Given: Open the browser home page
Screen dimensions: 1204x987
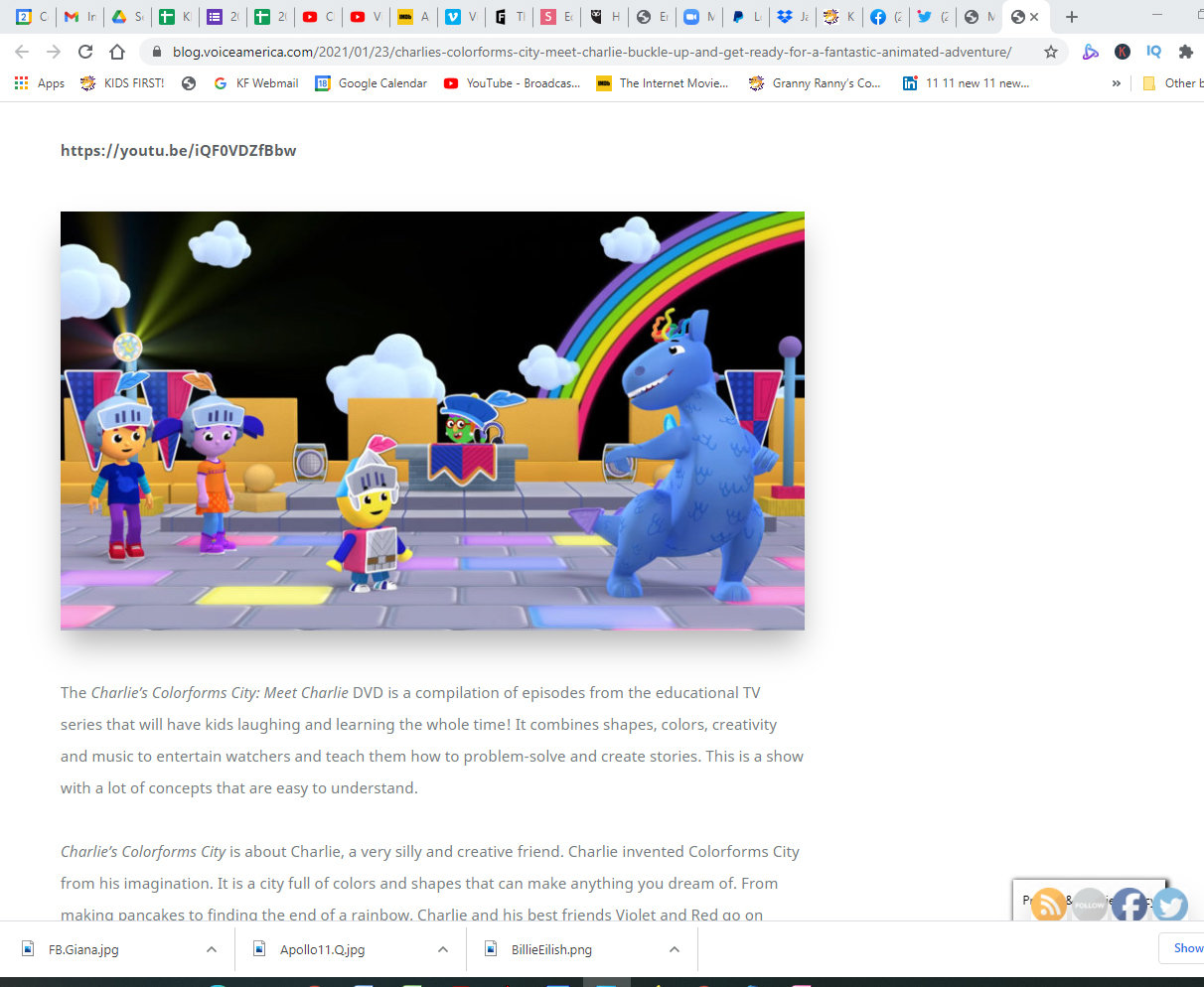Looking at the screenshot, I should pos(117,52).
